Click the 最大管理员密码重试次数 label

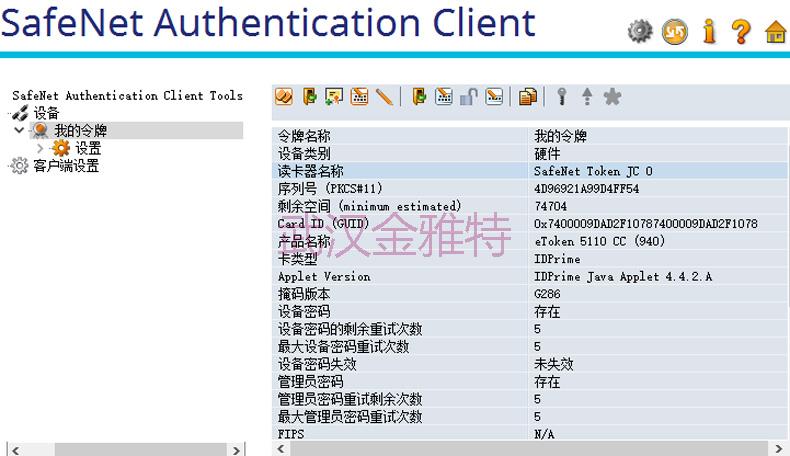pos(350,417)
